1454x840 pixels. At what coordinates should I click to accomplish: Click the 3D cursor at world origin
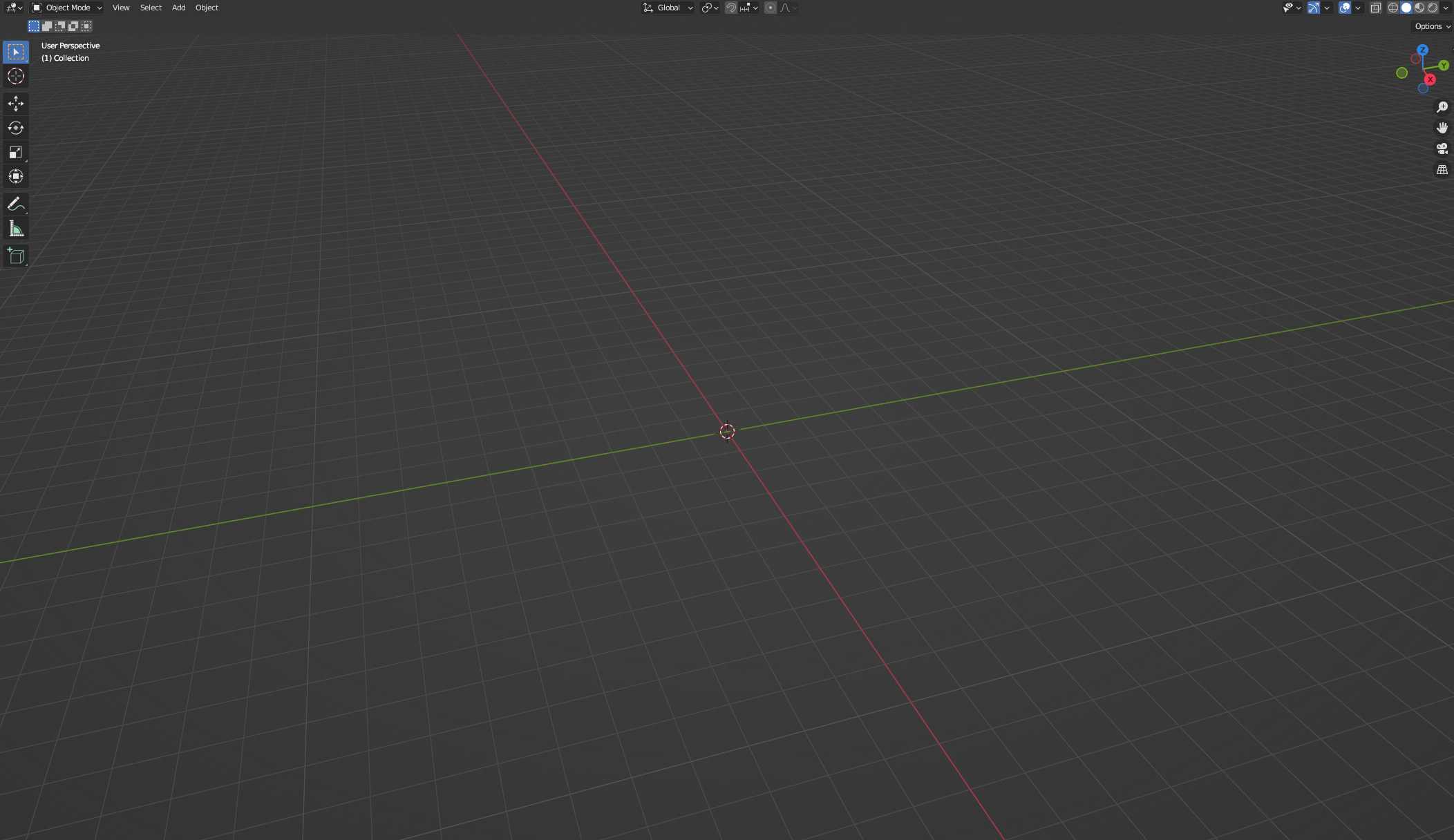coord(727,432)
